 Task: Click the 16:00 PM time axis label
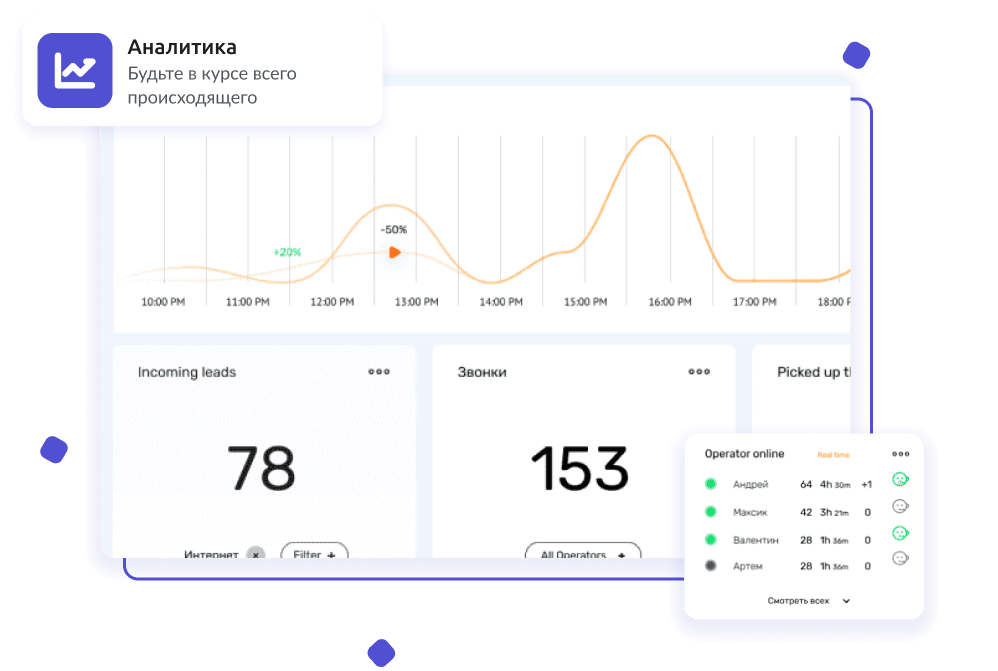670,301
